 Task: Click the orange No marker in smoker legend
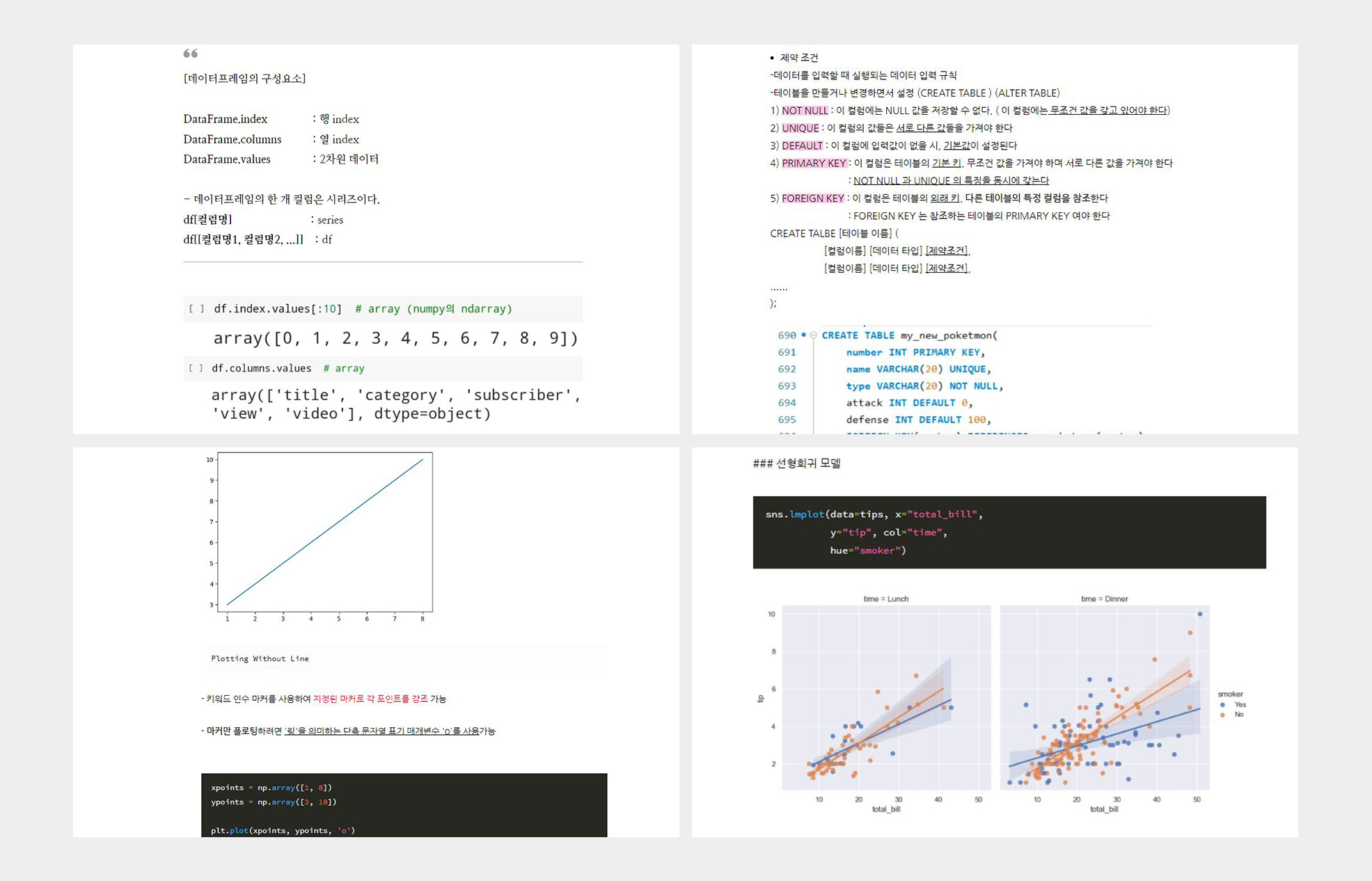coord(1222,715)
